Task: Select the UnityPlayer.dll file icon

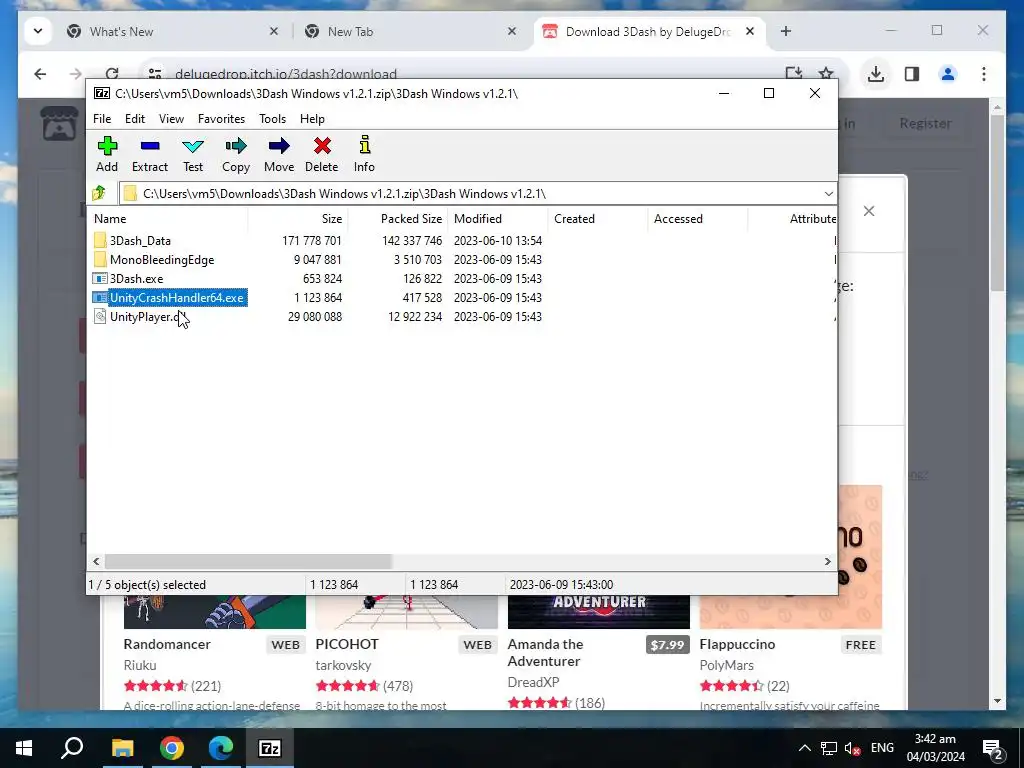Action: pos(100,317)
